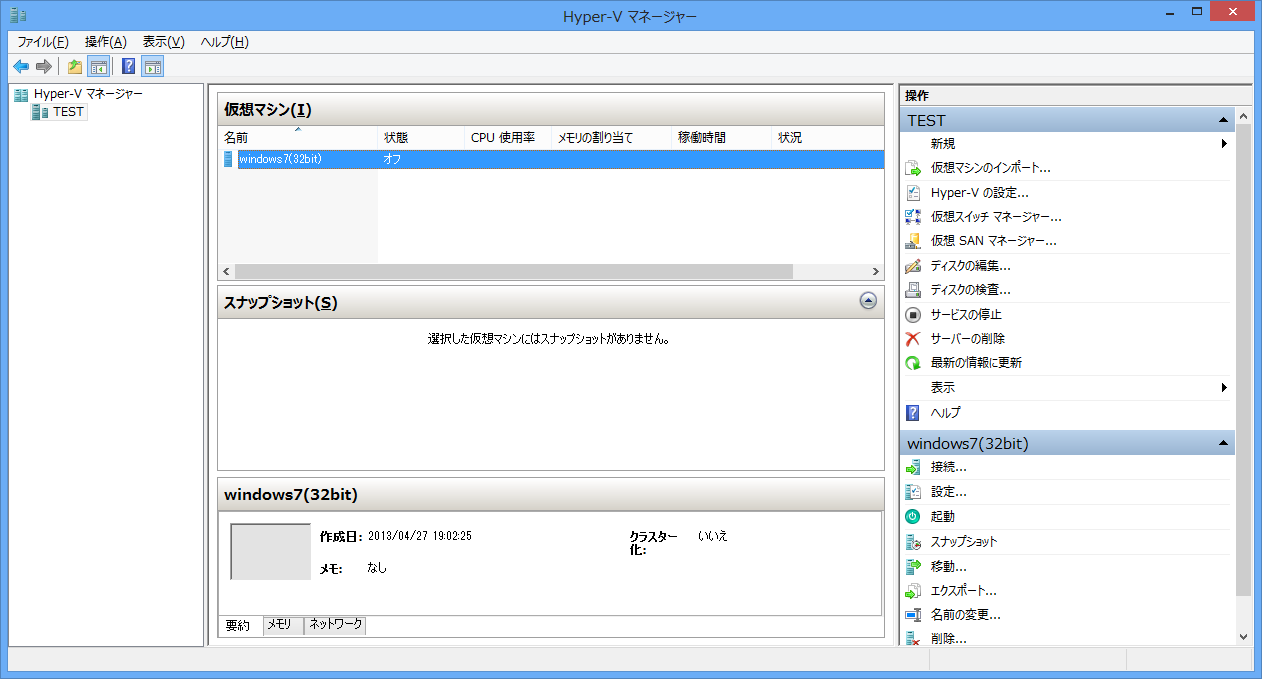Click 仮想スイッチ マネージャー... action link
This screenshot has height=679, width=1262.
(996, 216)
